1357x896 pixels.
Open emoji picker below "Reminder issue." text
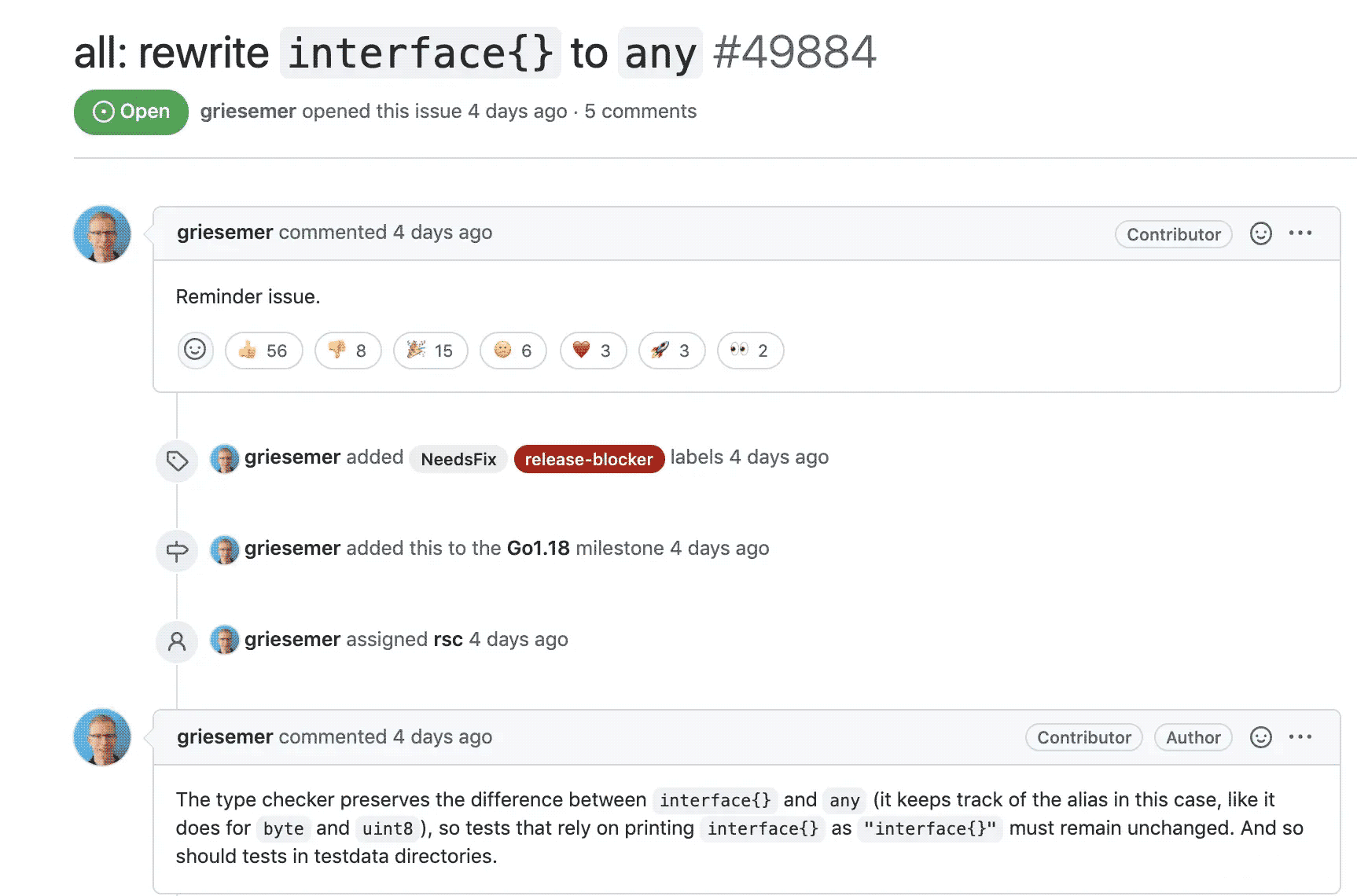[195, 350]
